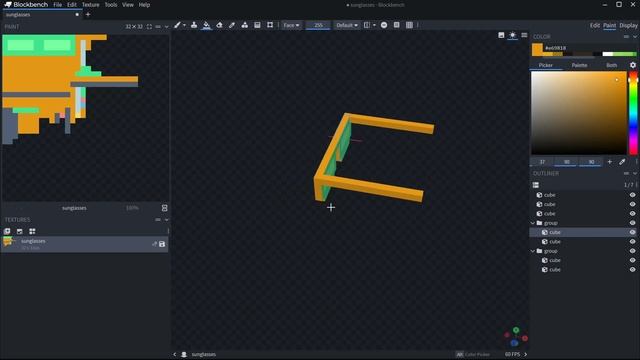Save the sunglasses texture icon
The width and height of the screenshot is (640, 360).
[x=162, y=244]
